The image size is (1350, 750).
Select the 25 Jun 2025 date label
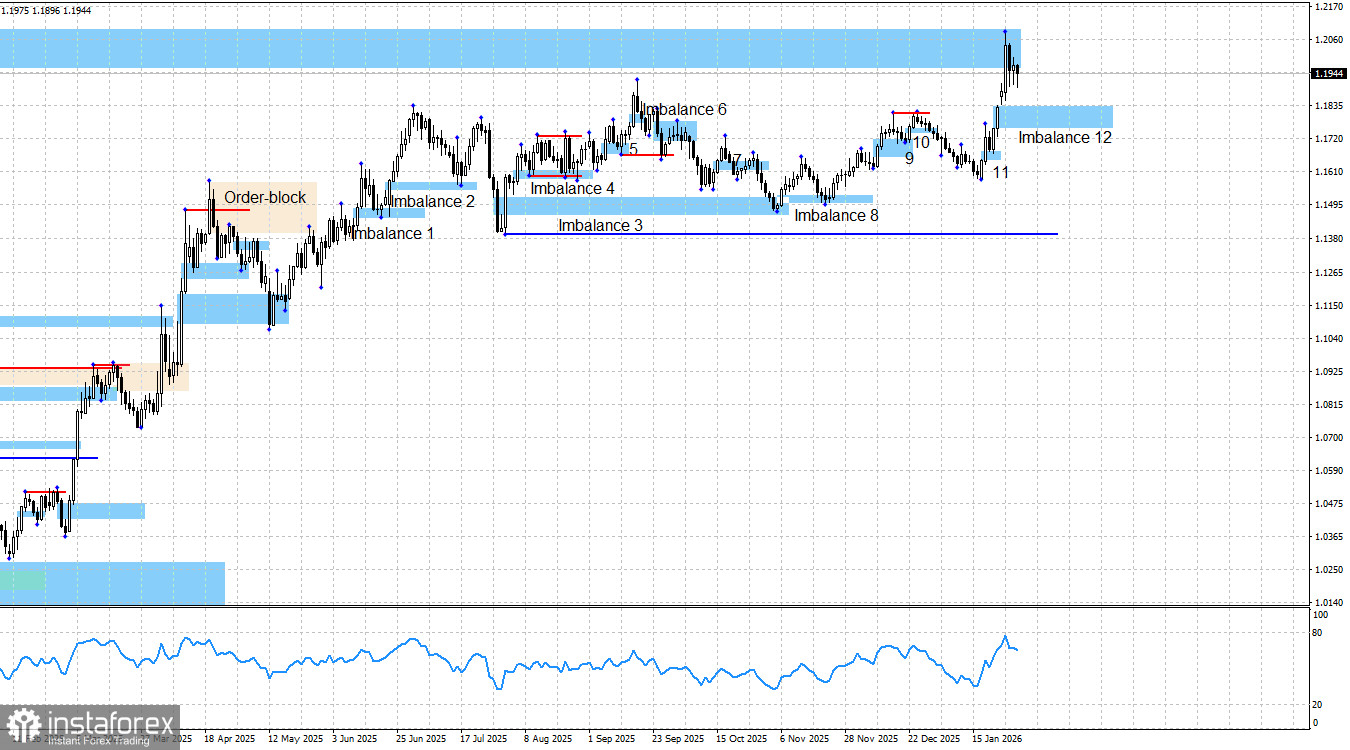(x=421, y=739)
